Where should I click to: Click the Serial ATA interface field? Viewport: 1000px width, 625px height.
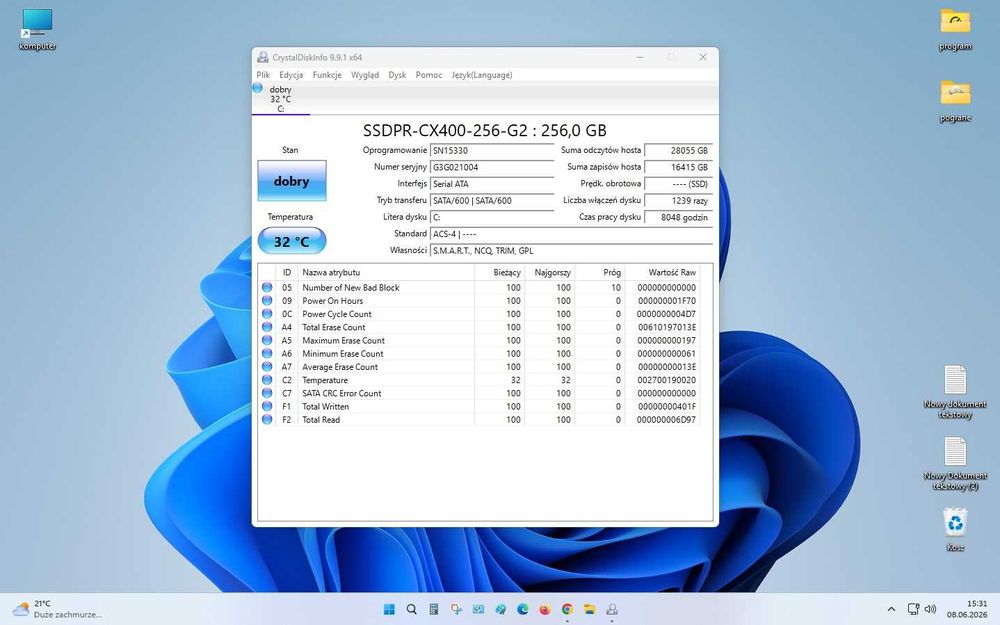point(492,184)
